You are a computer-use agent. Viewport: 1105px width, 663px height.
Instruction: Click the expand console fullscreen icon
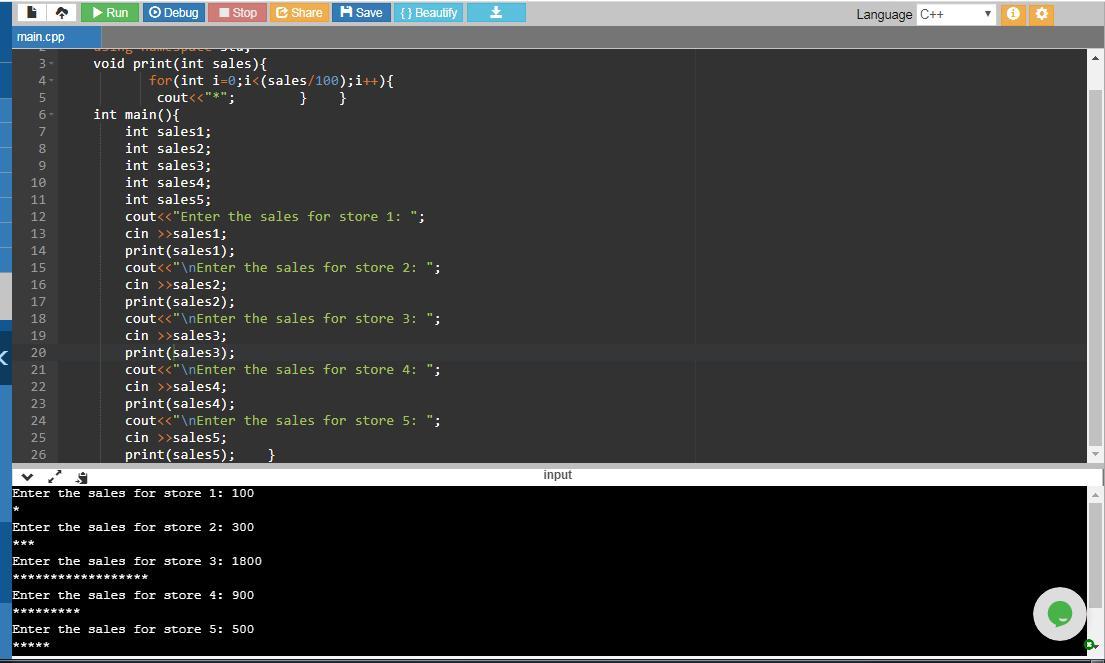coord(55,477)
